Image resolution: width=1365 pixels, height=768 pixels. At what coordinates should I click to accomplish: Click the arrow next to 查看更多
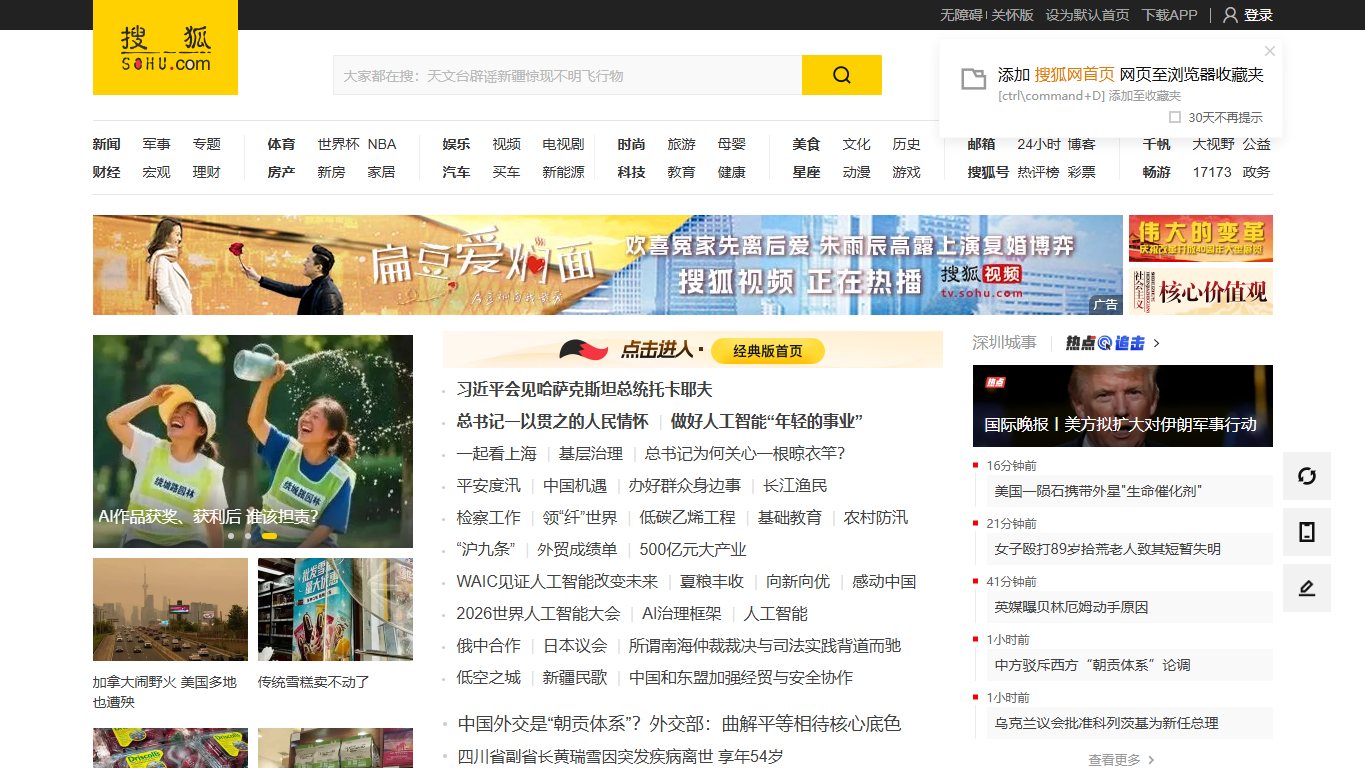click(1151, 760)
